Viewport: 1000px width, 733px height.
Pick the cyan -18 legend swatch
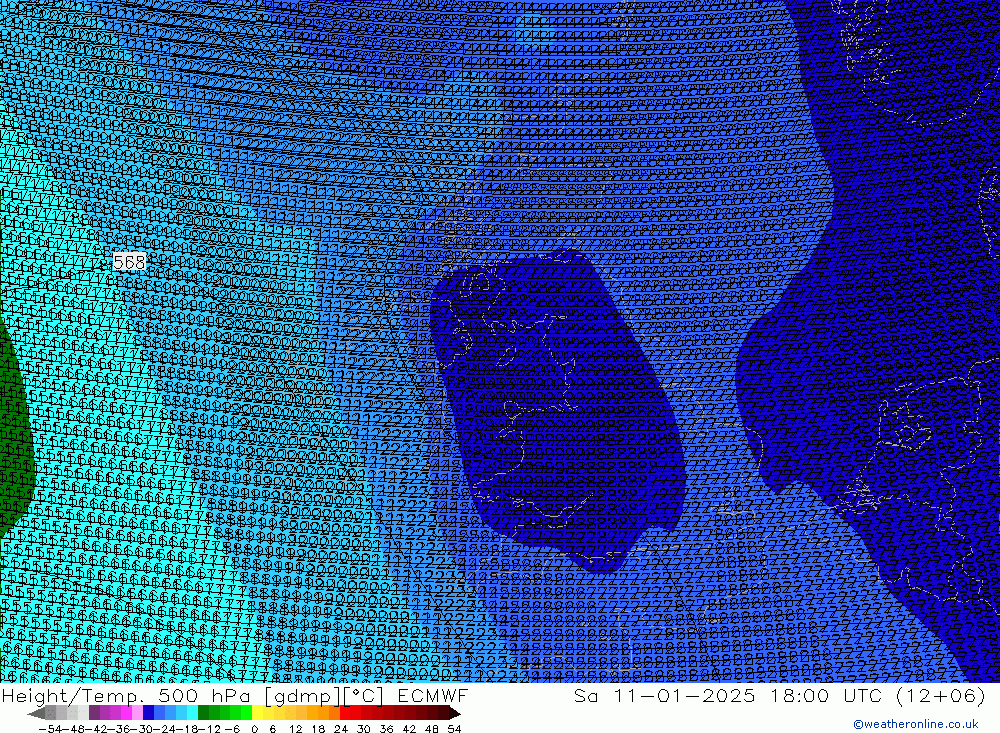tap(192, 713)
